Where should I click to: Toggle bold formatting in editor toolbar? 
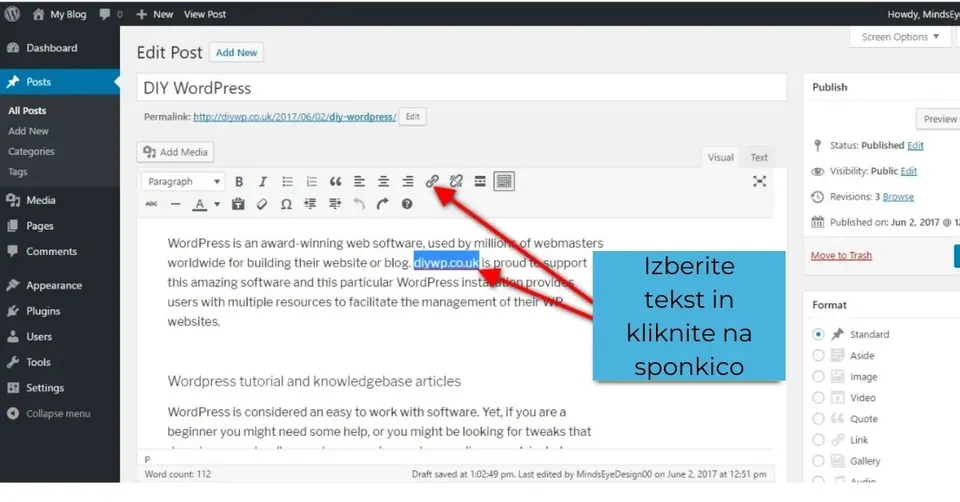point(239,181)
